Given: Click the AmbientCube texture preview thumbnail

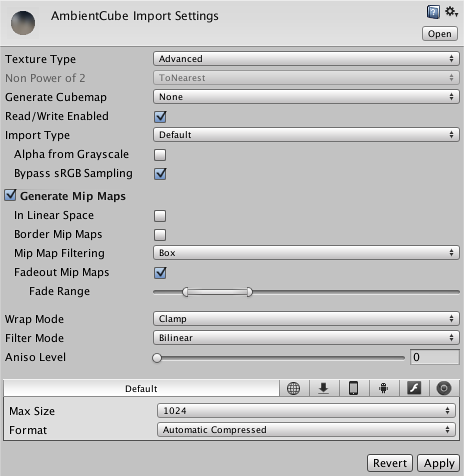Looking at the screenshot, I should click(23, 23).
